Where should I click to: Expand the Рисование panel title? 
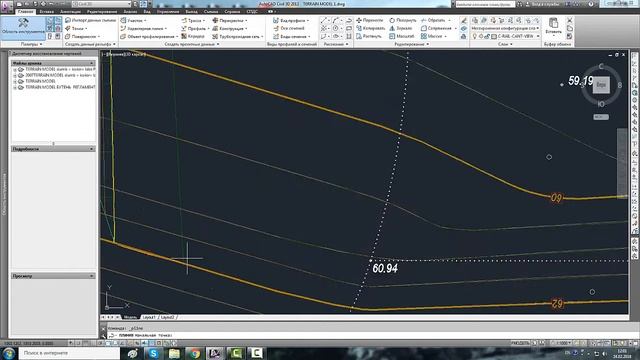pyautogui.click(x=336, y=44)
